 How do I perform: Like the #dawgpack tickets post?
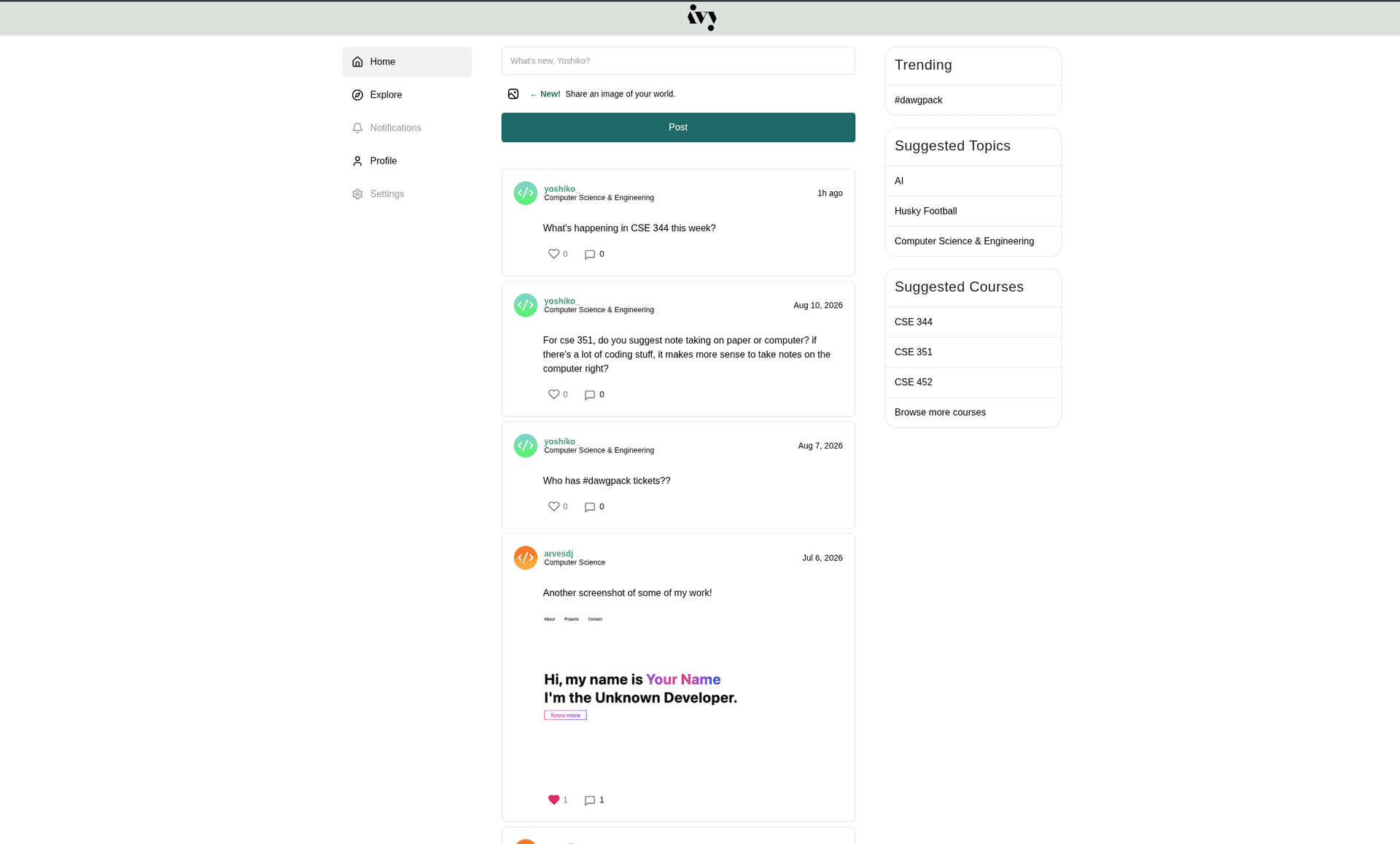click(x=553, y=506)
